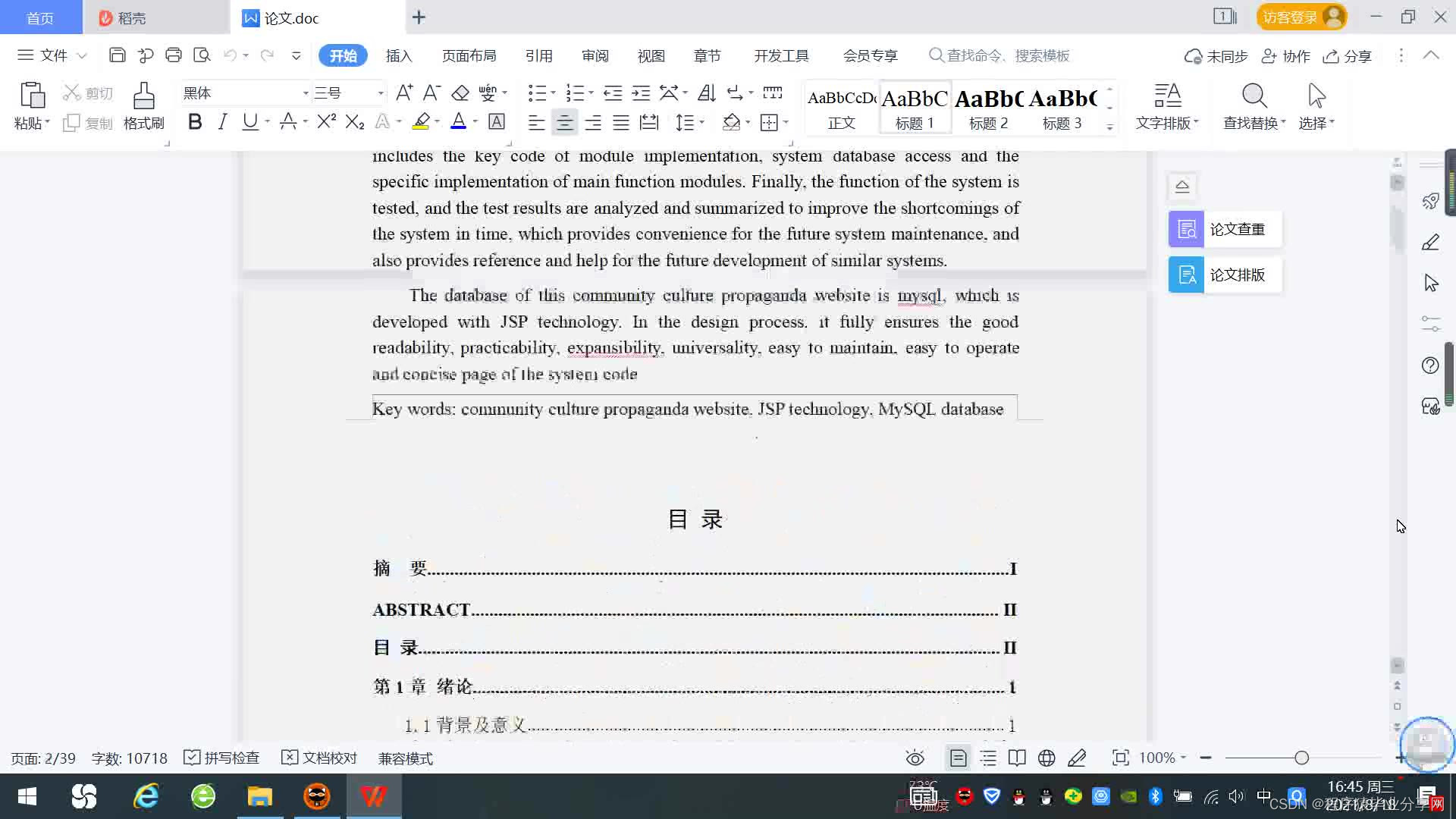Switch to the 页面布局 ribbon tab

pos(469,55)
